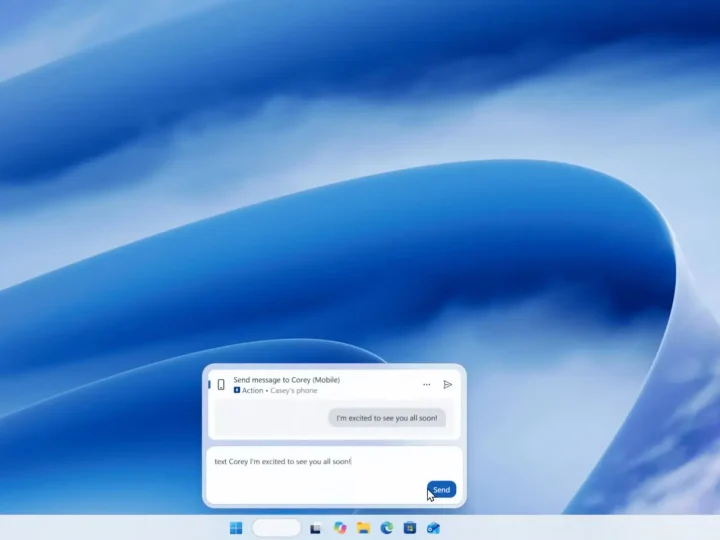The image size is (720, 540).
Task: Open Microsoft Store from the taskbar
Action: pos(410,528)
